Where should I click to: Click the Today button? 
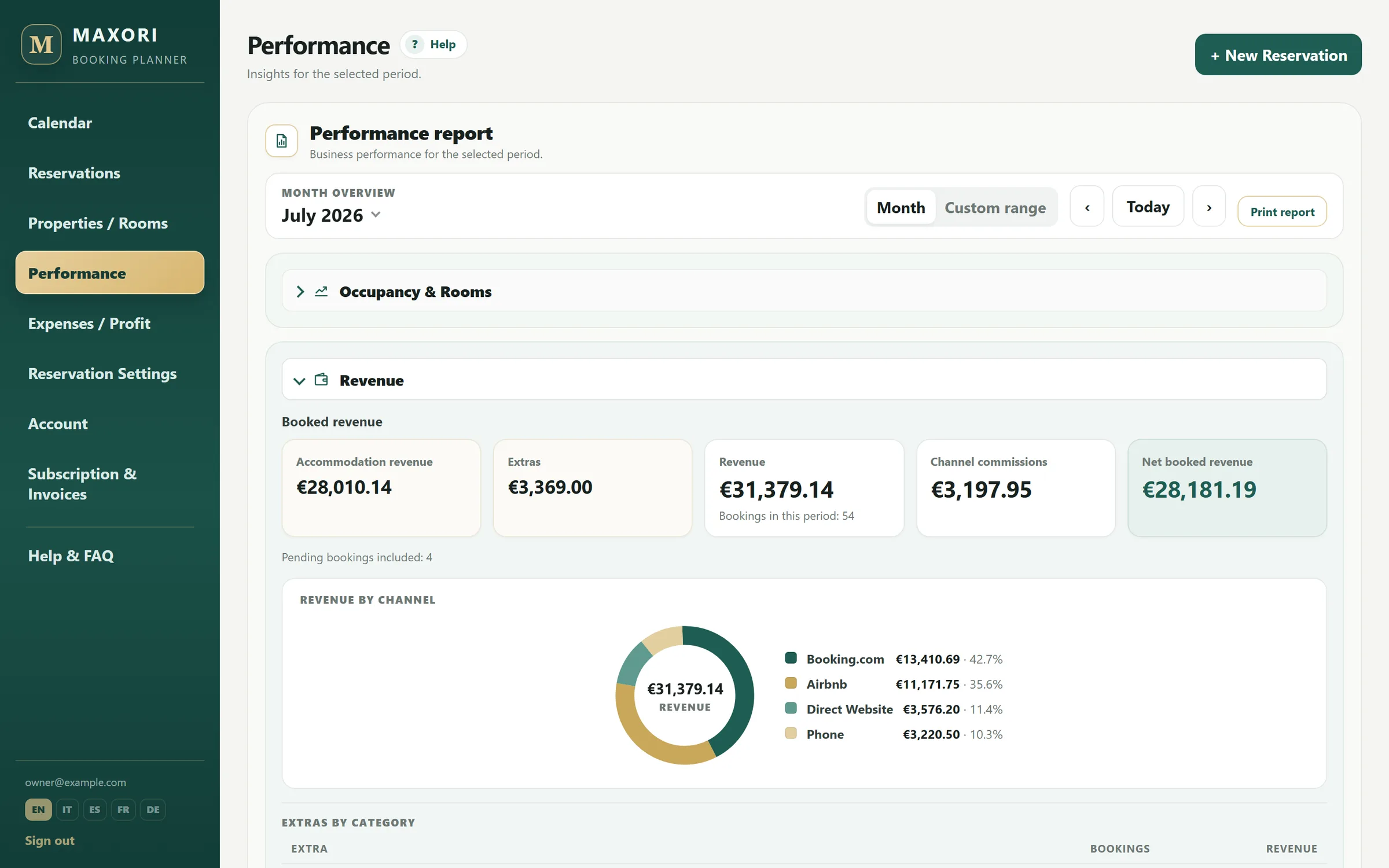pyautogui.click(x=1148, y=207)
